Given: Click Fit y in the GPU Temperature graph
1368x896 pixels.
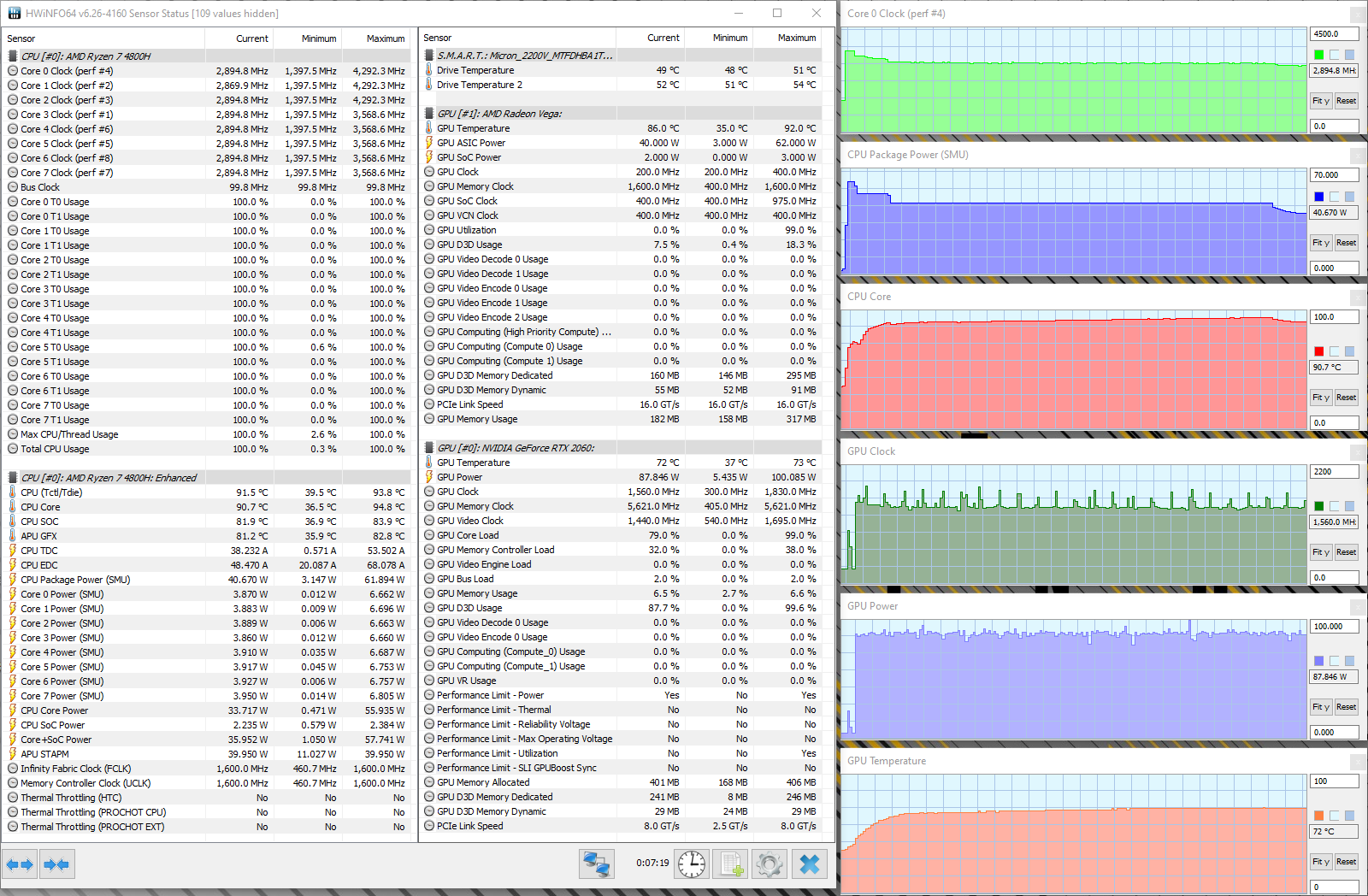Looking at the screenshot, I should (x=1321, y=862).
